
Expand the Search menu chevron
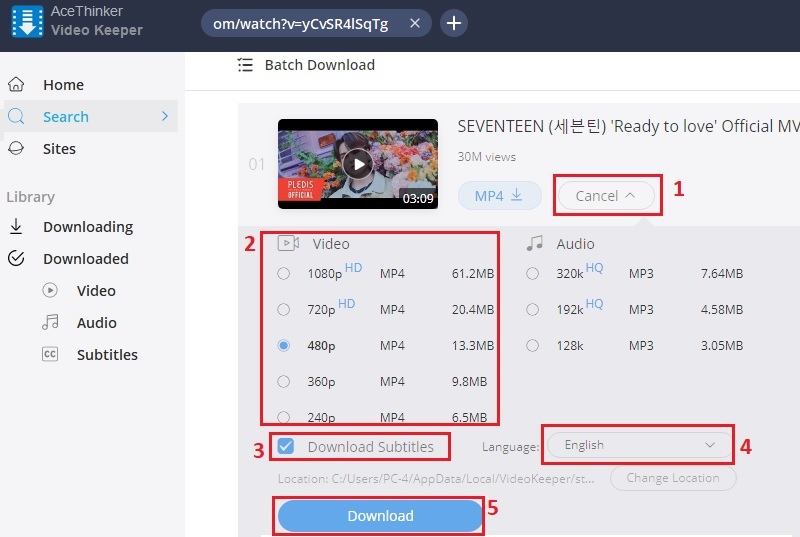point(165,116)
